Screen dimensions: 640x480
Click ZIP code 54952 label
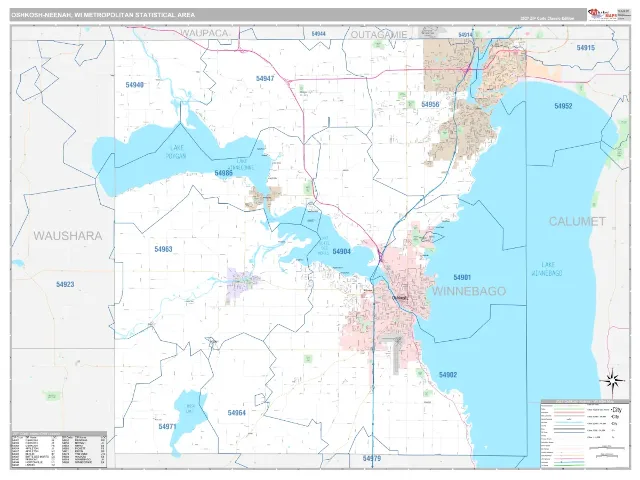[x=563, y=106]
